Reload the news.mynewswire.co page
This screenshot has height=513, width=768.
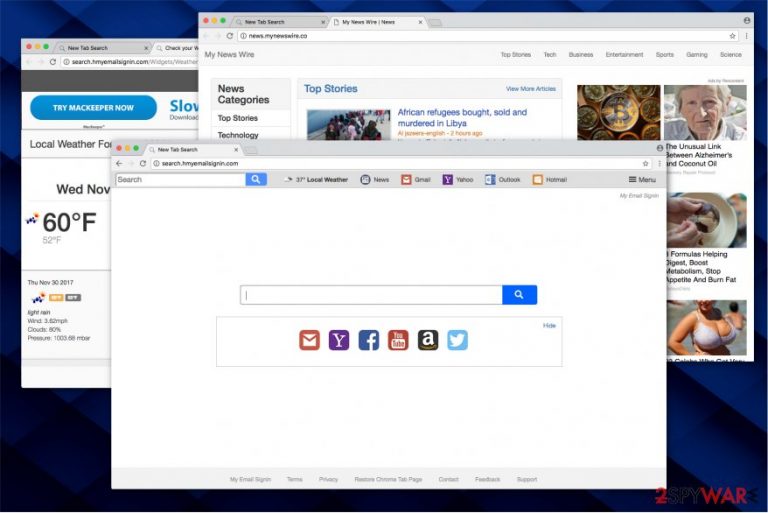tap(230, 36)
